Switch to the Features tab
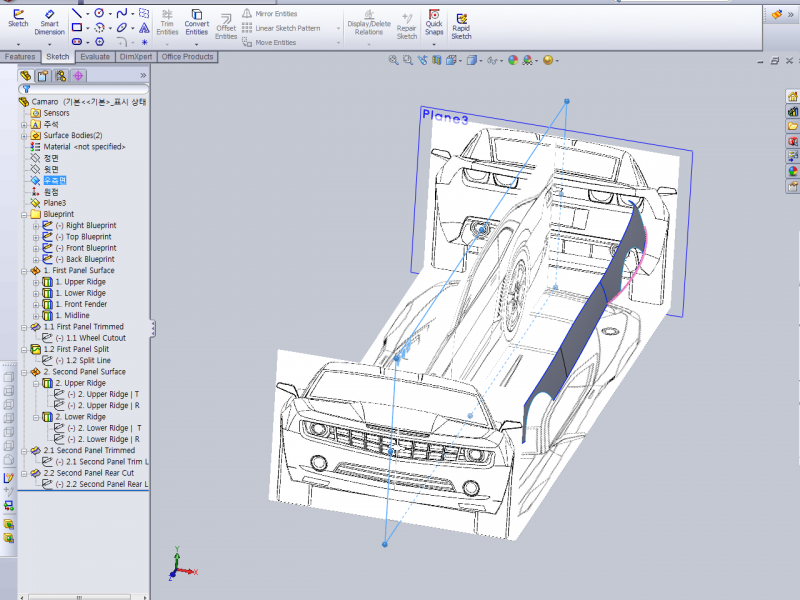 (20, 57)
